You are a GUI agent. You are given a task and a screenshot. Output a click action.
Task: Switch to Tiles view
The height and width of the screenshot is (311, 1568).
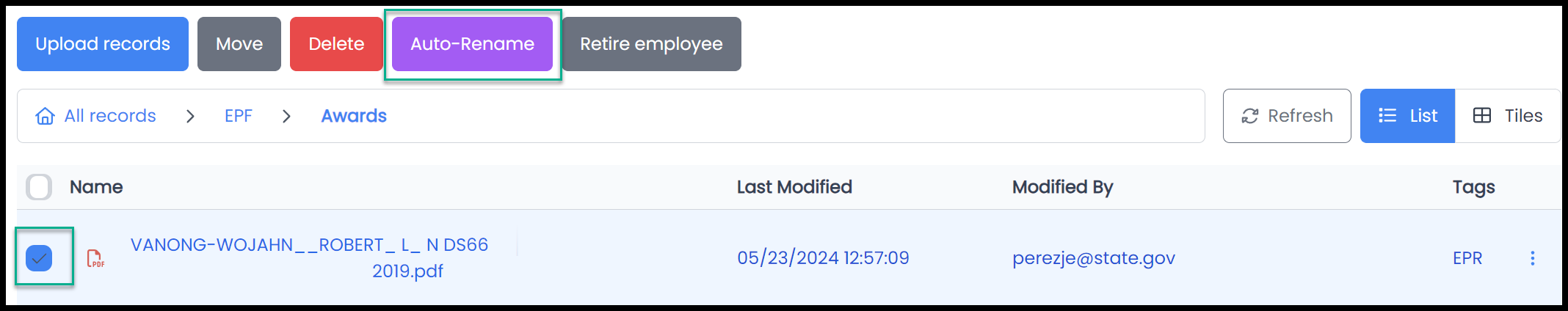point(1508,116)
